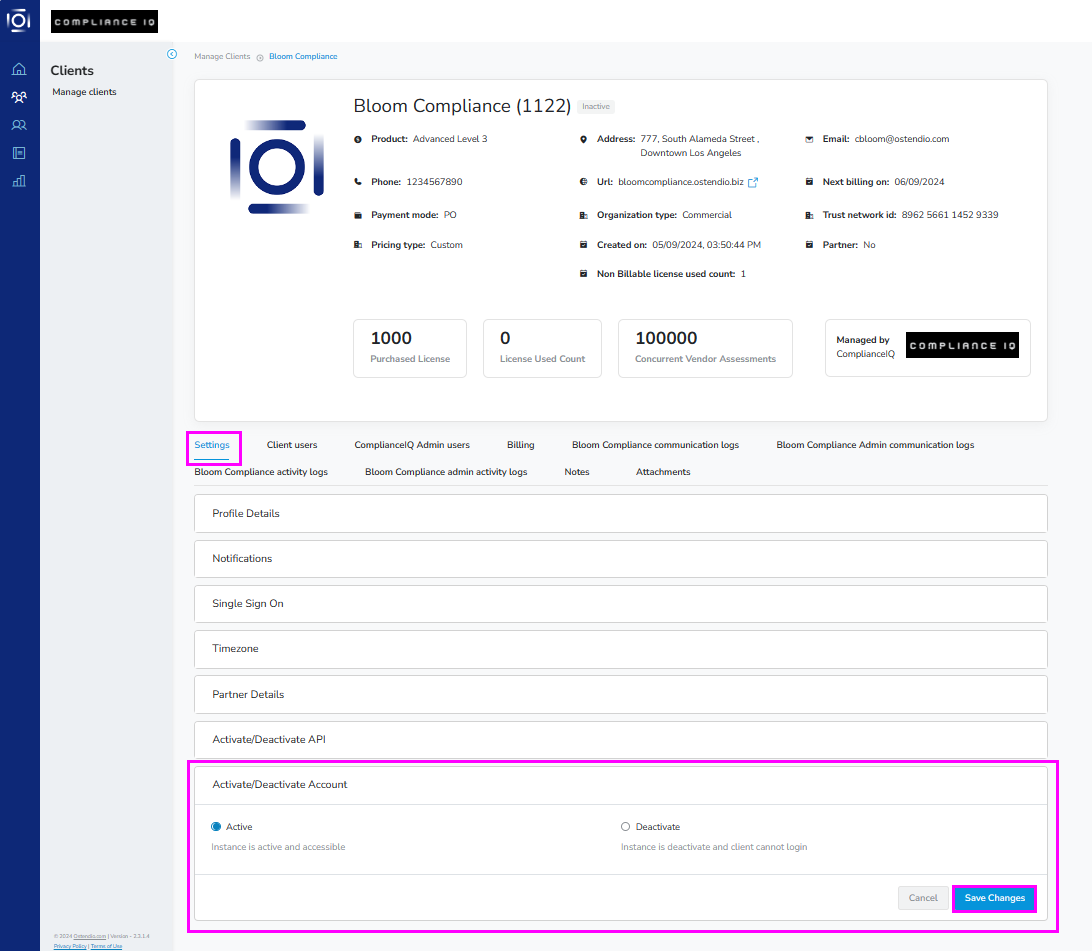The width and height of the screenshot is (1092, 951).
Task: View Bloom Compliance admin activity logs tab
Action: tap(446, 472)
